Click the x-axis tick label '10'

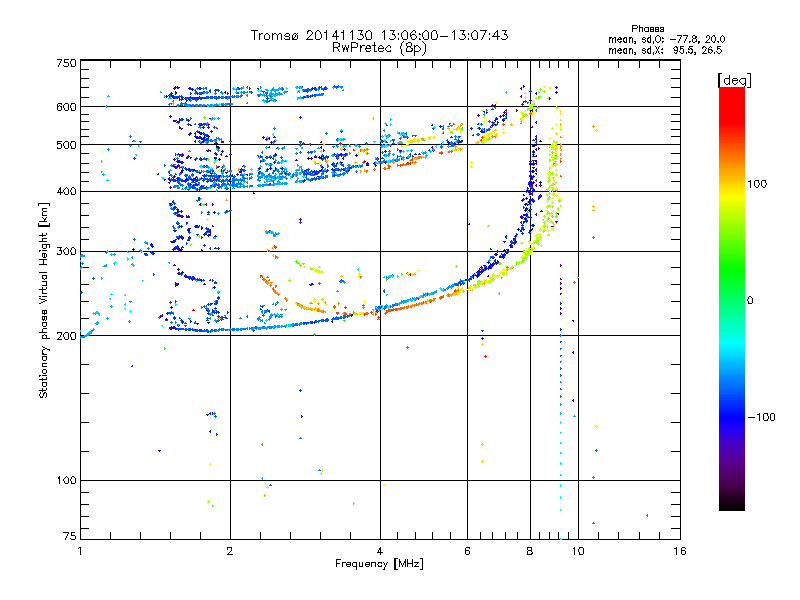[x=578, y=551]
